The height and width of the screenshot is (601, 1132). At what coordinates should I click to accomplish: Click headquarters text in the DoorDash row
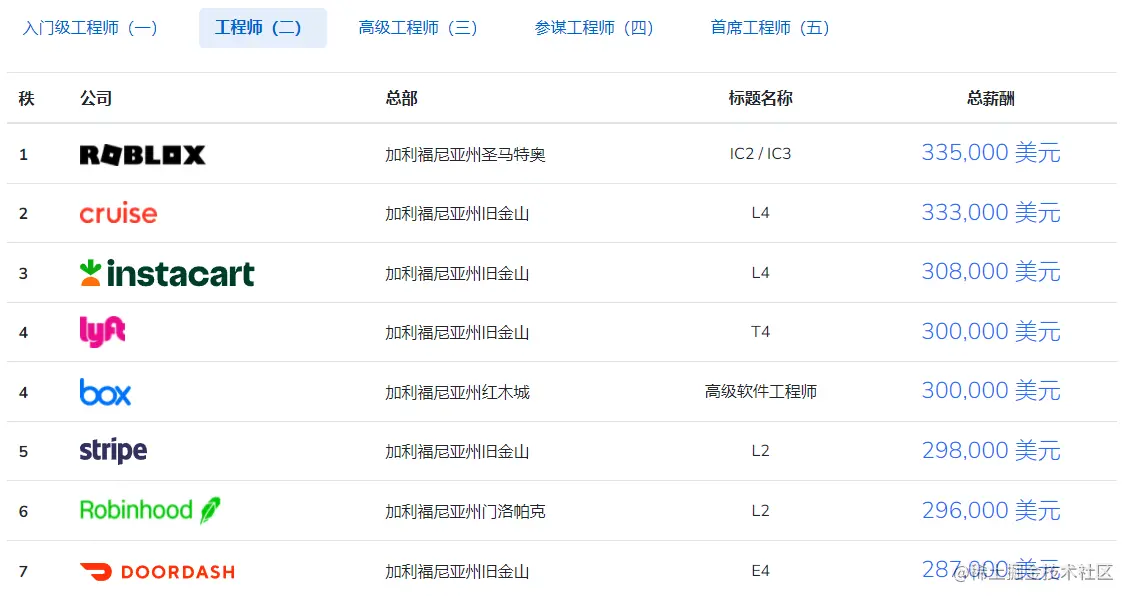[x=457, y=571]
